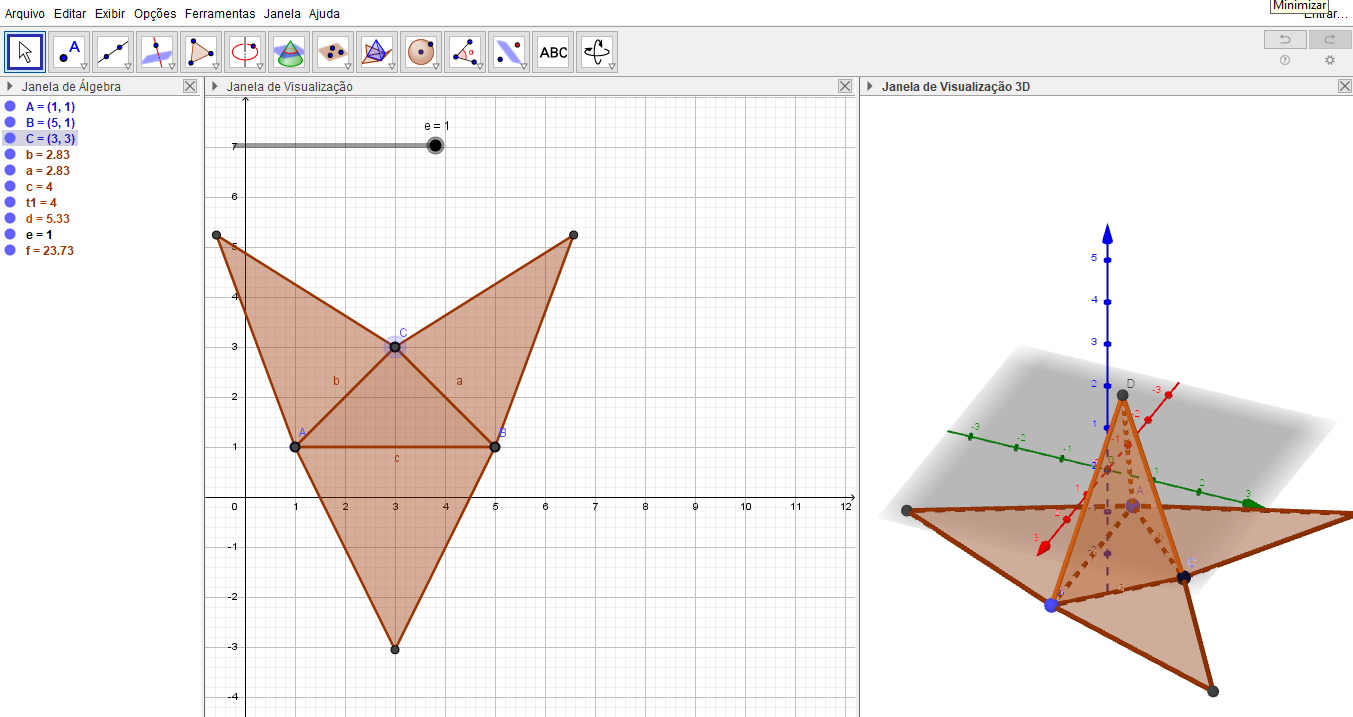Open the Perpendicular Line tool dropdown arrow
1353x717 pixels.
pyautogui.click(x=172, y=66)
